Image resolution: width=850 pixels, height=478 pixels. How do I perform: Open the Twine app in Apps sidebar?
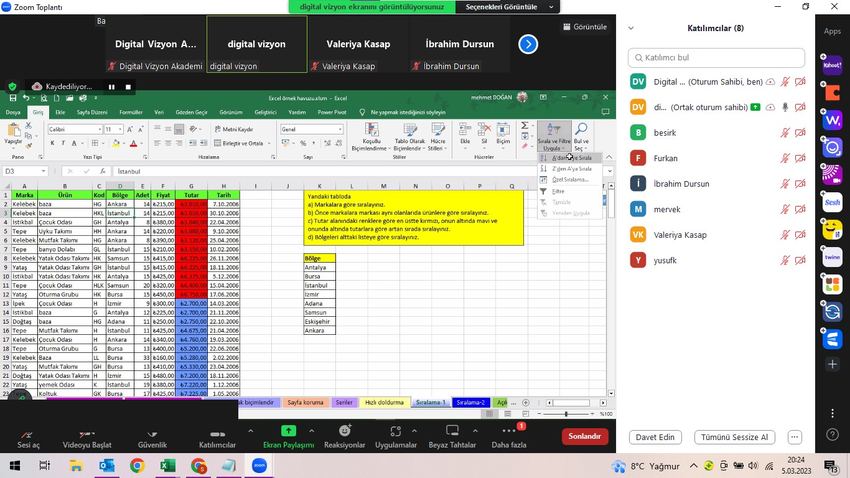(x=832, y=257)
